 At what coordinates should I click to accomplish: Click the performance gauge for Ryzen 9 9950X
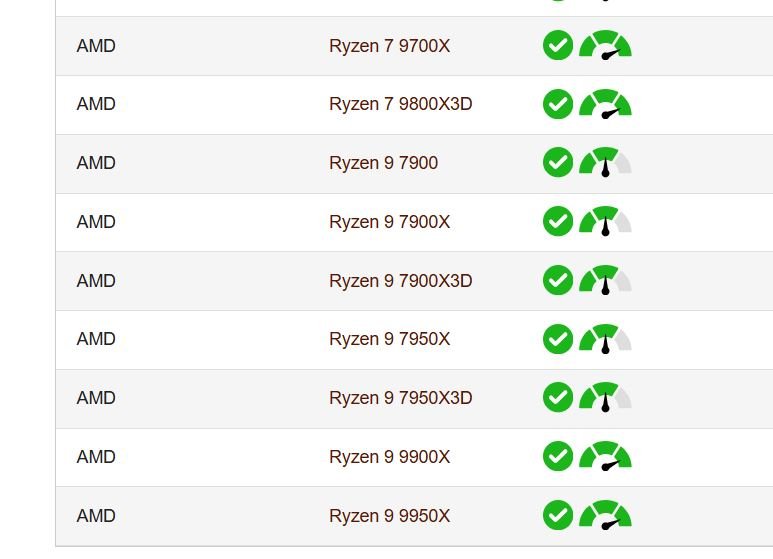pyautogui.click(x=605, y=515)
